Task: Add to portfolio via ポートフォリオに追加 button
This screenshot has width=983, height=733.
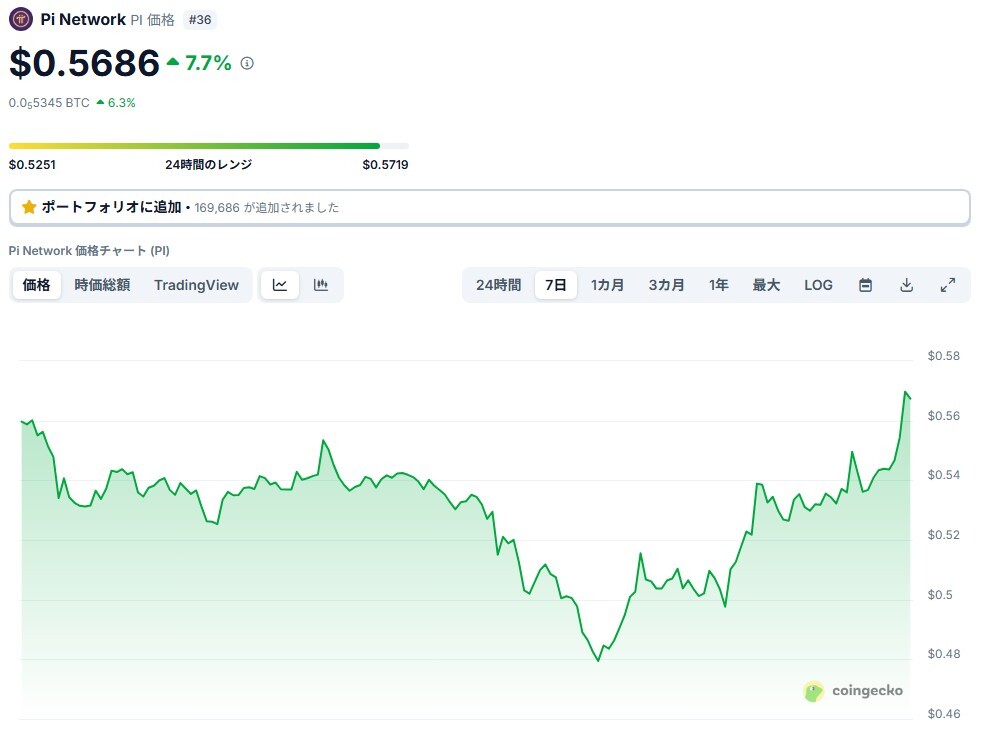Action: (490, 208)
